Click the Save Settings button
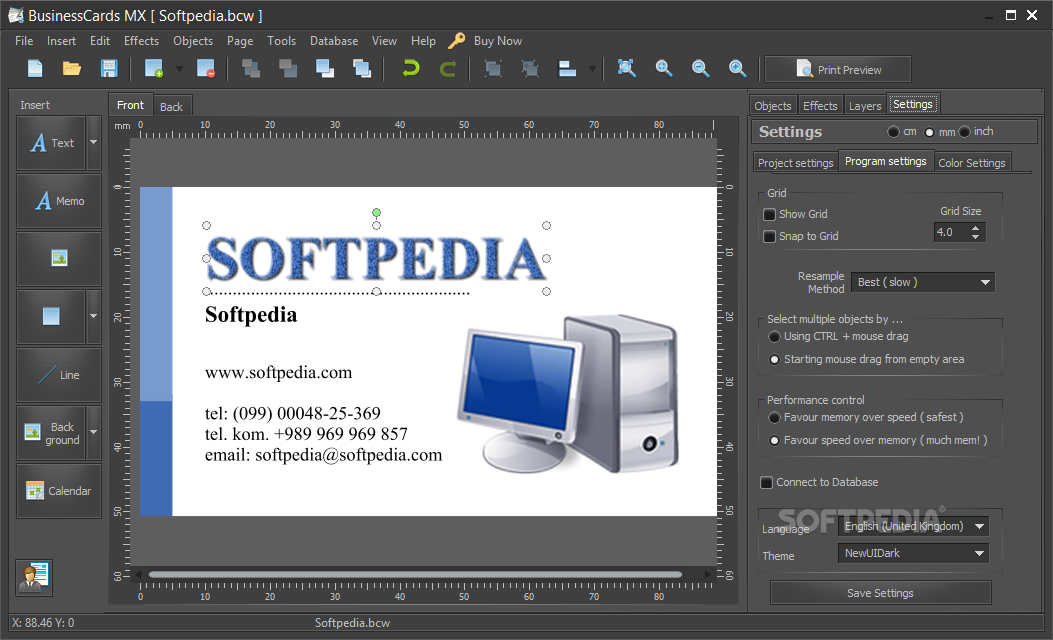The width and height of the screenshot is (1053, 640). click(880, 593)
